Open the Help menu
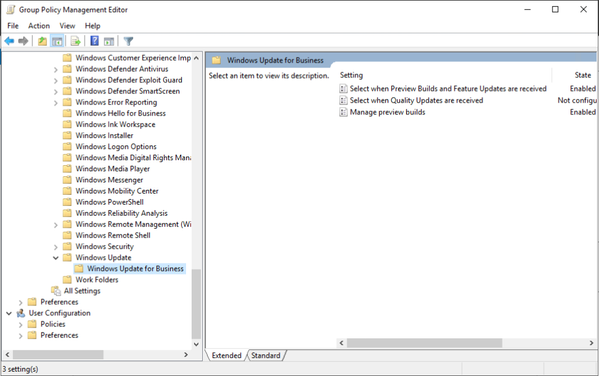Image resolution: width=599 pixels, height=376 pixels. (x=92, y=26)
